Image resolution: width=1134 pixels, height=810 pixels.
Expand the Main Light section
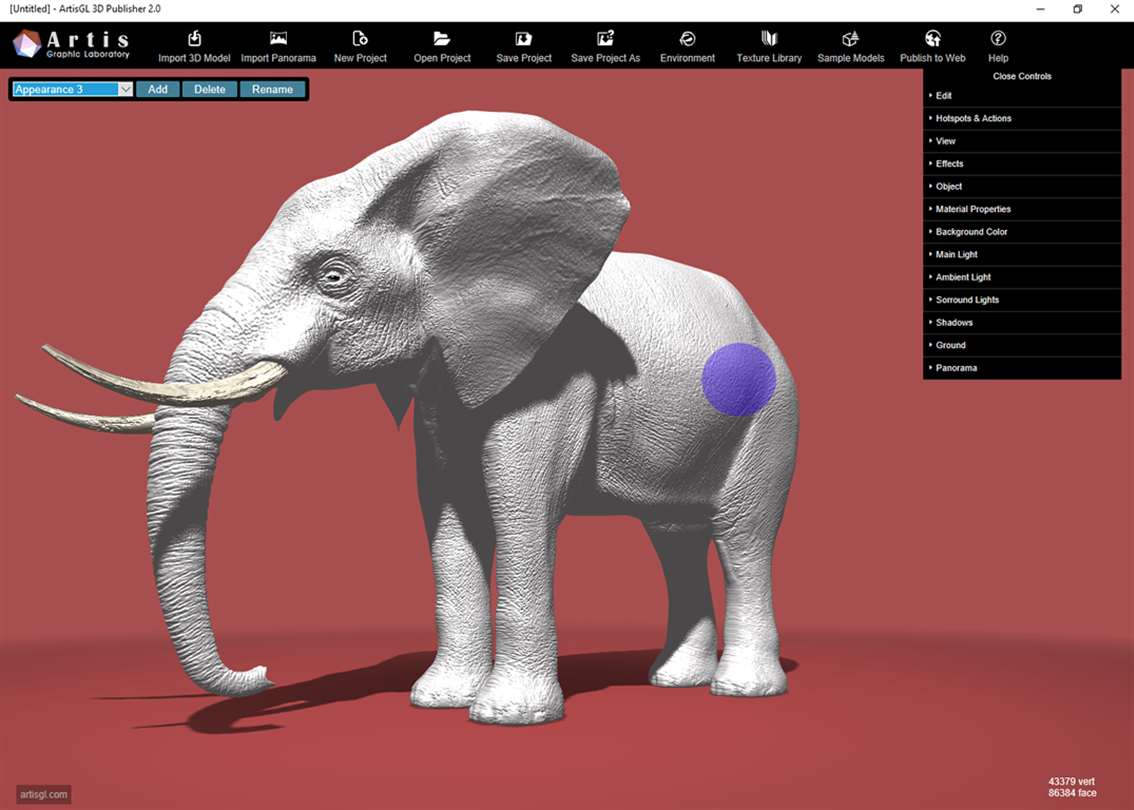[x=1022, y=254]
